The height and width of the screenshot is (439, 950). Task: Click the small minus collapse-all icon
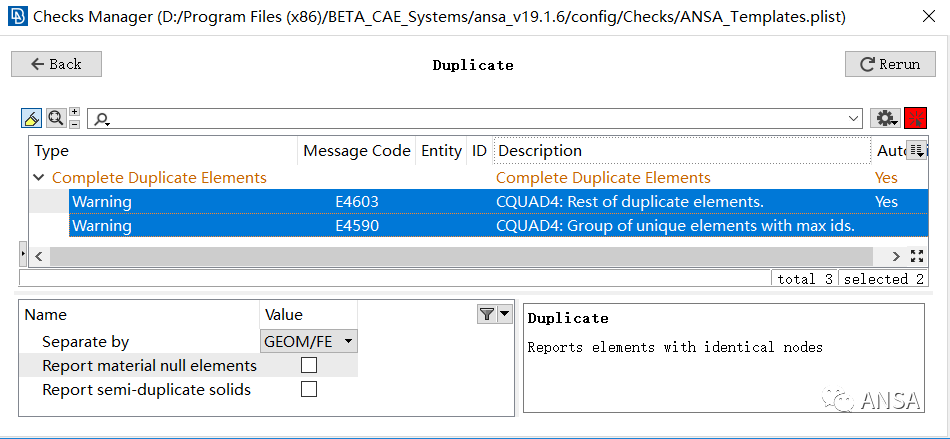75,124
